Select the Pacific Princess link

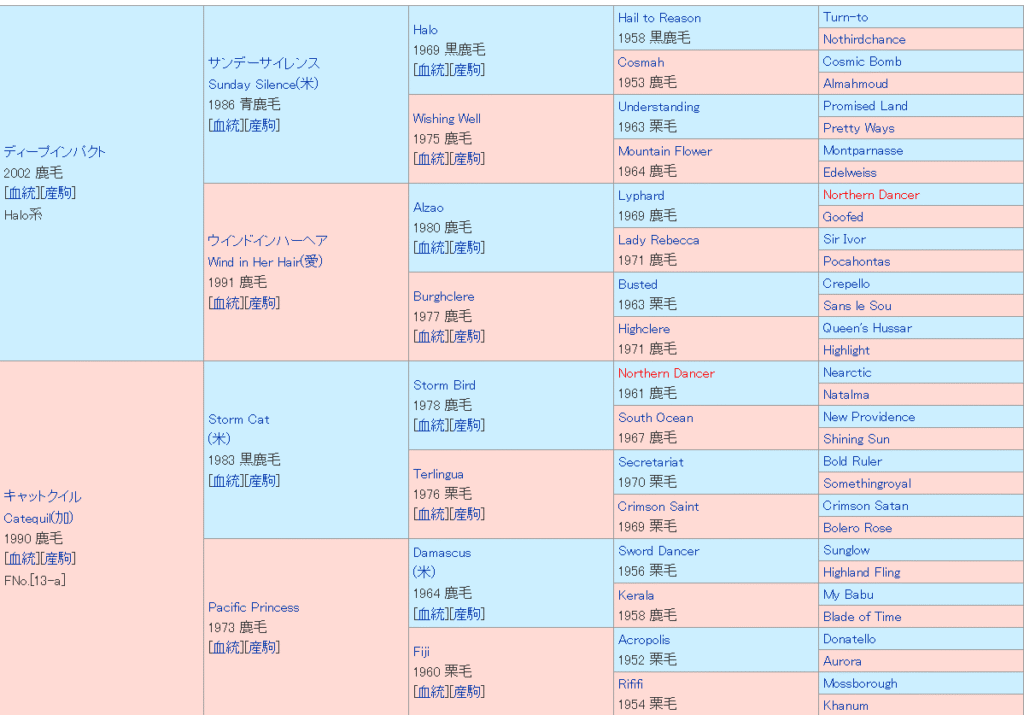[x=253, y=607]
